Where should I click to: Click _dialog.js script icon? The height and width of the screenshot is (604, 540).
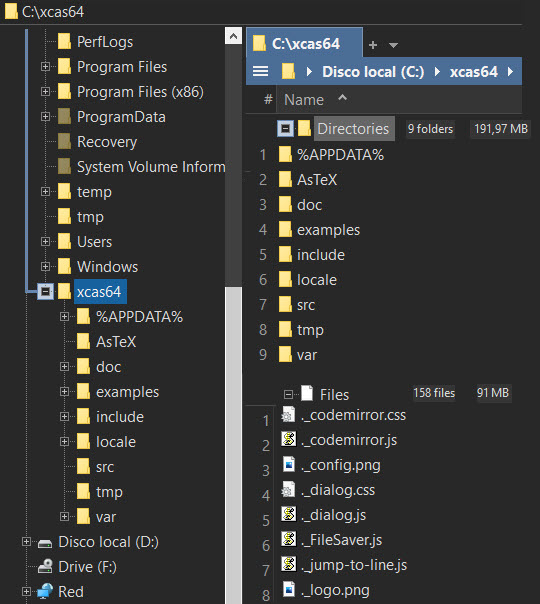(288, 514)
